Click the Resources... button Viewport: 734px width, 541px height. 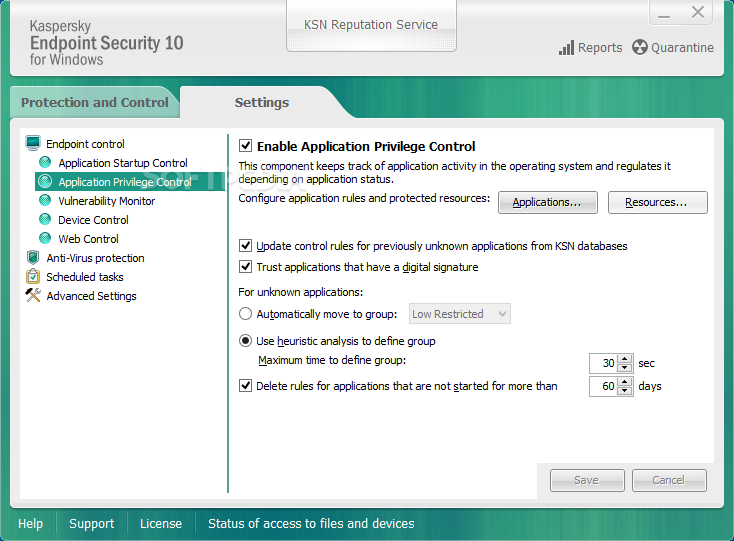coord(658,202)
